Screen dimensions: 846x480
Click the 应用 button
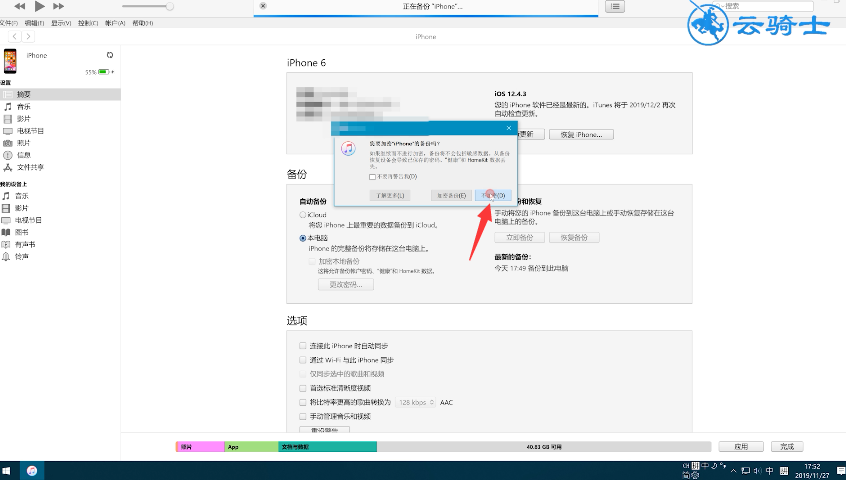[x=741, y=447]
